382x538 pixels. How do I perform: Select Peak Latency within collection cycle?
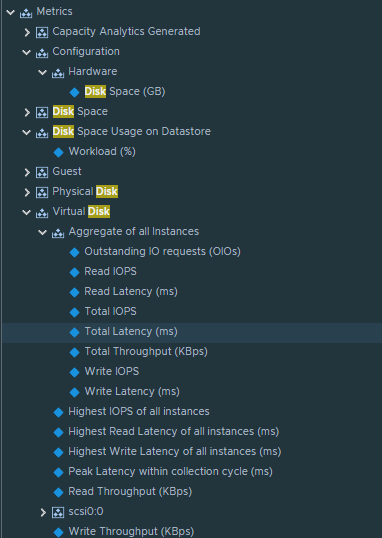[x=171, y=472]
